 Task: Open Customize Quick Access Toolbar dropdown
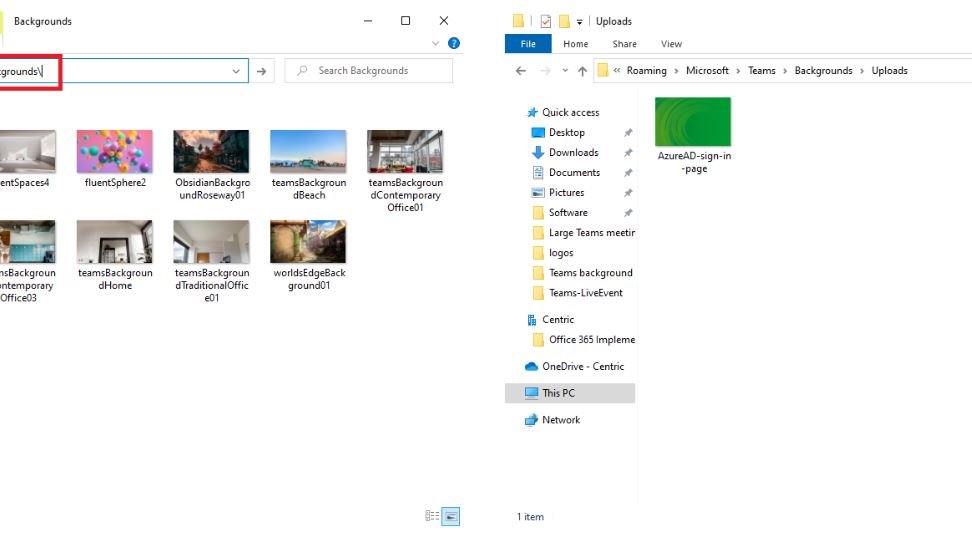pos(580,22)
